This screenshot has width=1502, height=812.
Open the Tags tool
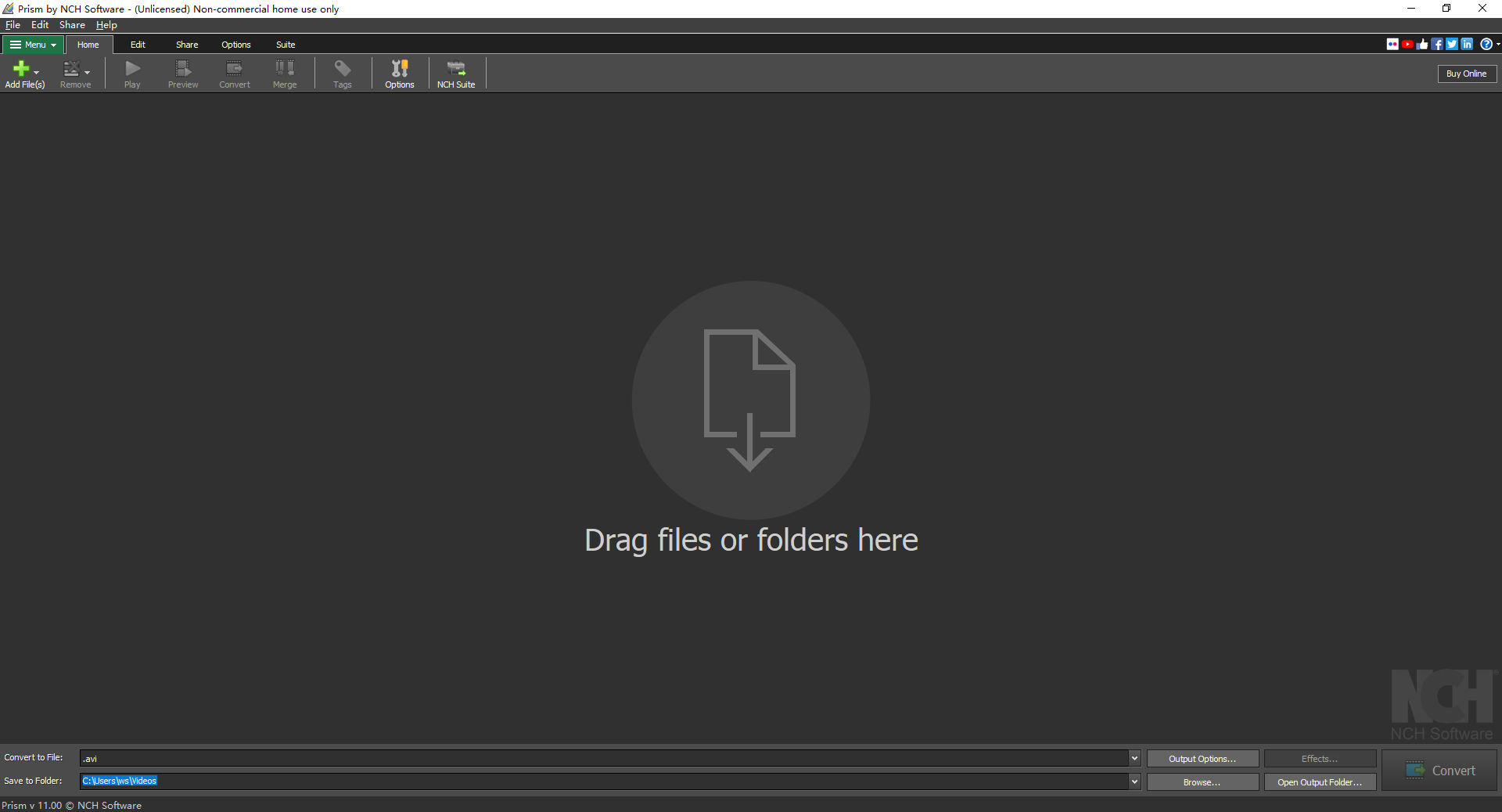click(x=343, y=74)
